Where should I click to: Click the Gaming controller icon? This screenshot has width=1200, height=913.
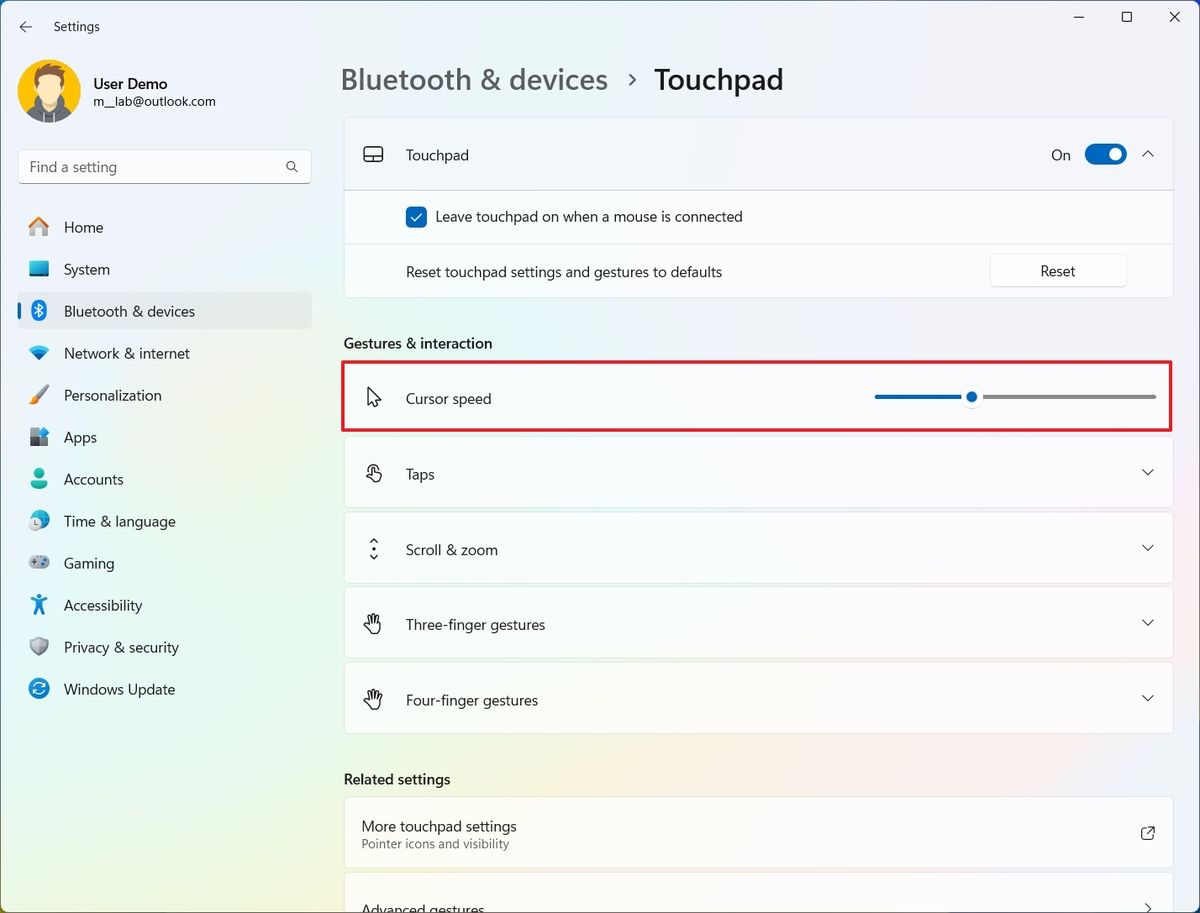38,563
